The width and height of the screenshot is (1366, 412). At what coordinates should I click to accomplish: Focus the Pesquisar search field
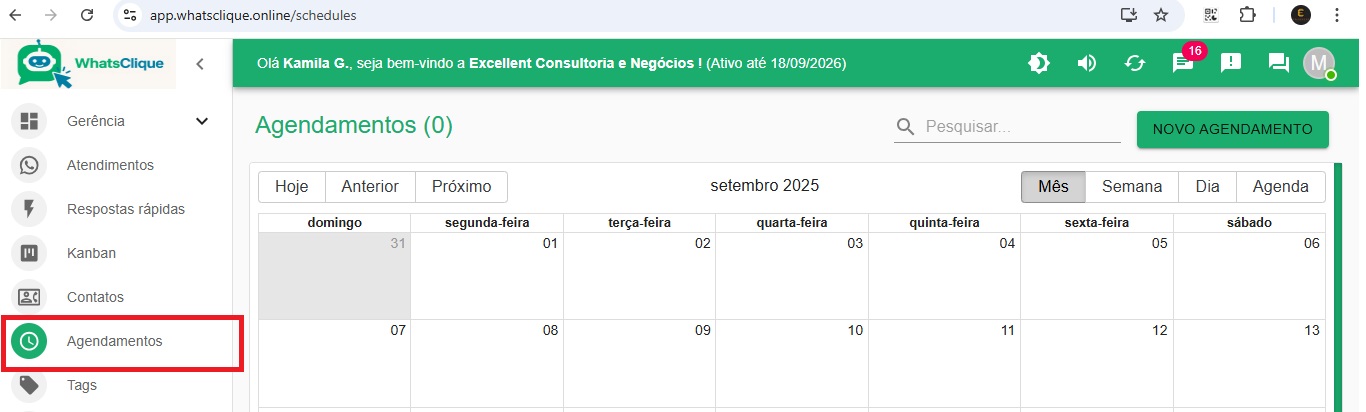click(x=1020, y=127)
